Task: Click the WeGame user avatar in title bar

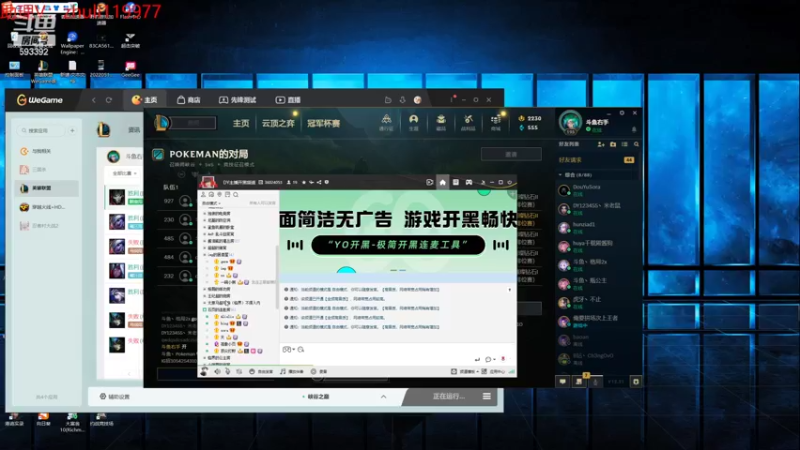Action: (417, 100)
